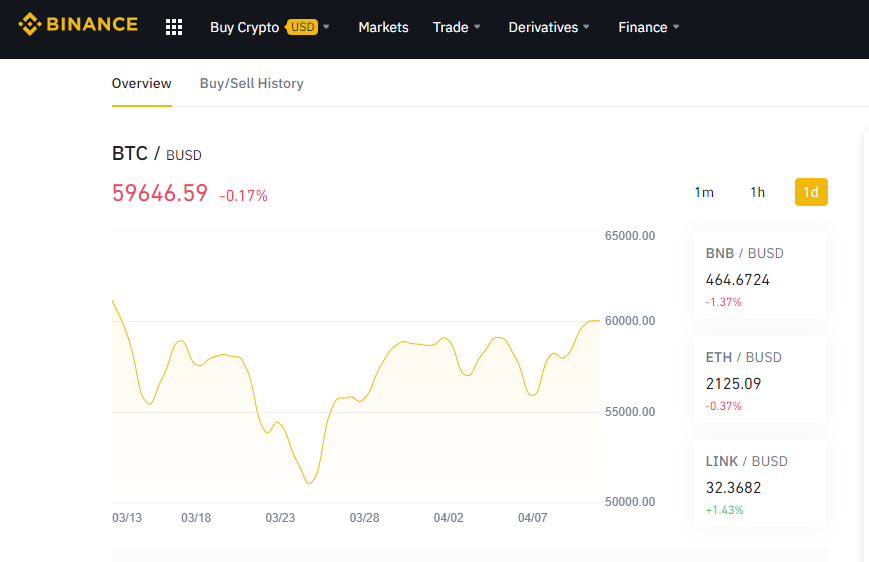Screen dimensions: 869x562
Task: Select the Overview tab
Action: click(x=142, y=84)
